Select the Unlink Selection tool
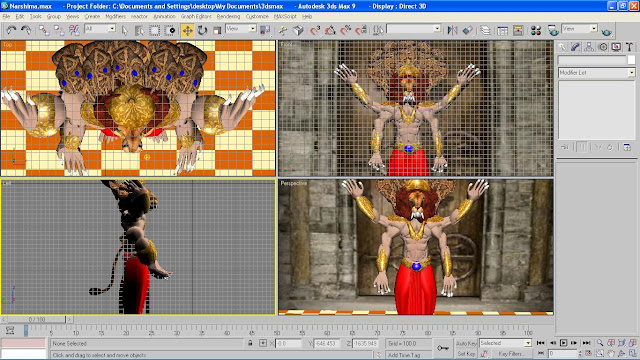 pyautogui.click(x=59, y=30)
